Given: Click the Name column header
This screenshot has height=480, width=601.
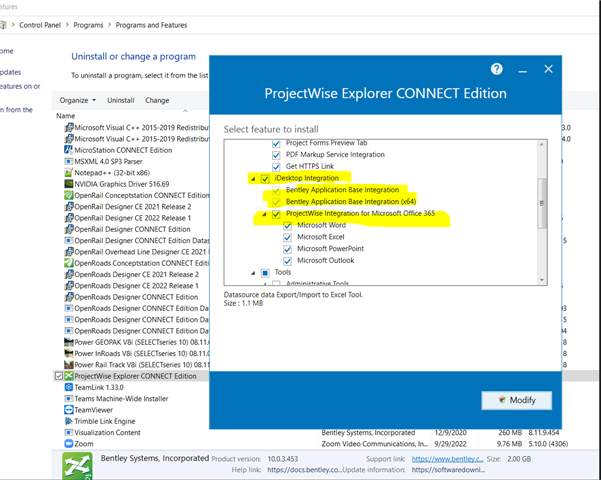Looking at the screenshot, I should pos(66,116).
